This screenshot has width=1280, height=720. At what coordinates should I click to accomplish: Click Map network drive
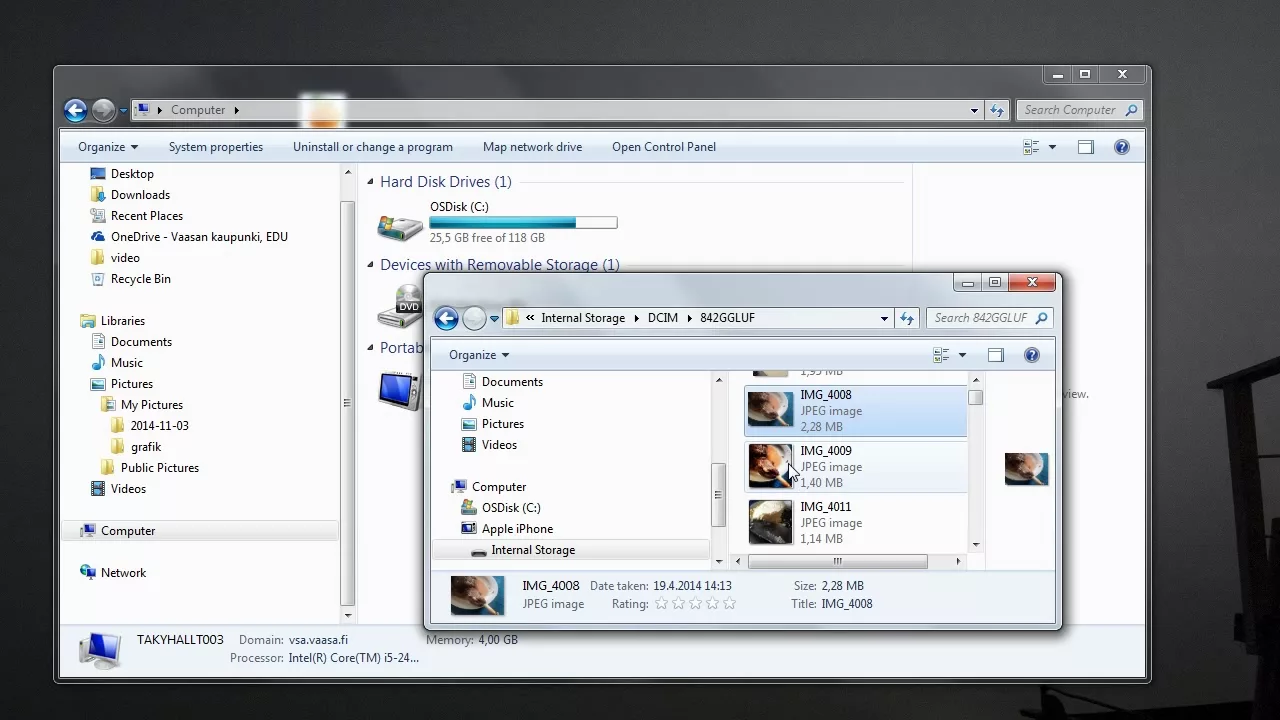(532, 147)
